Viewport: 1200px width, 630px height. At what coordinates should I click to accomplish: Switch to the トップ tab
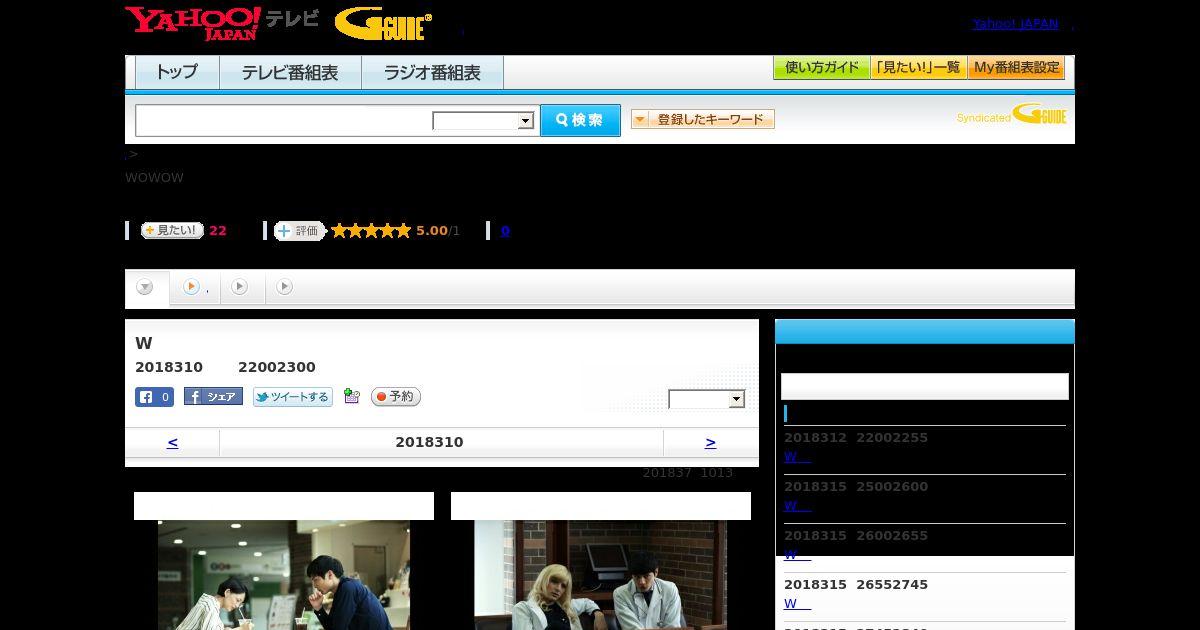click(x=177, y=73)
